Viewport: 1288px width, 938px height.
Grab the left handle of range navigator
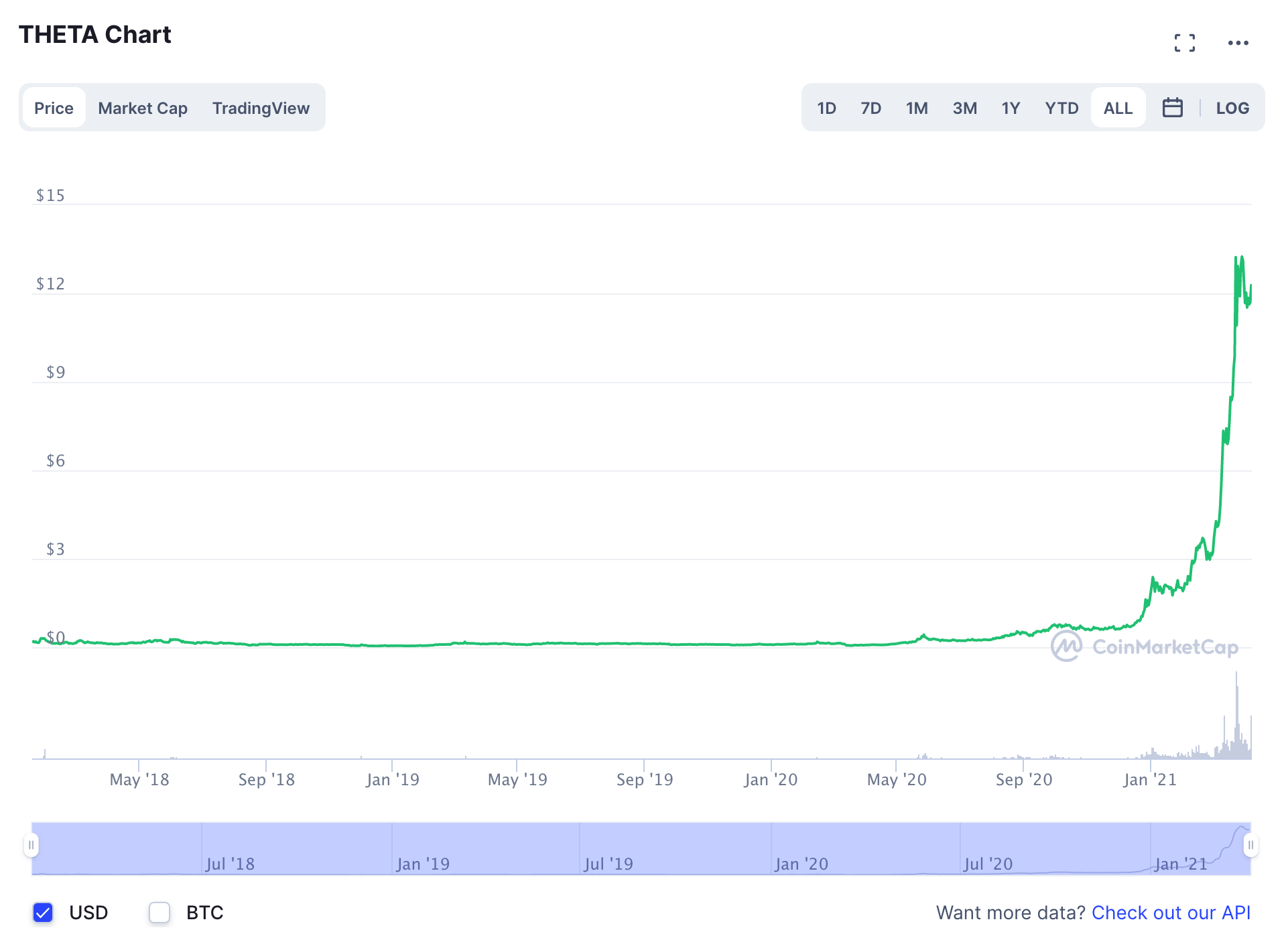(31, 844)
